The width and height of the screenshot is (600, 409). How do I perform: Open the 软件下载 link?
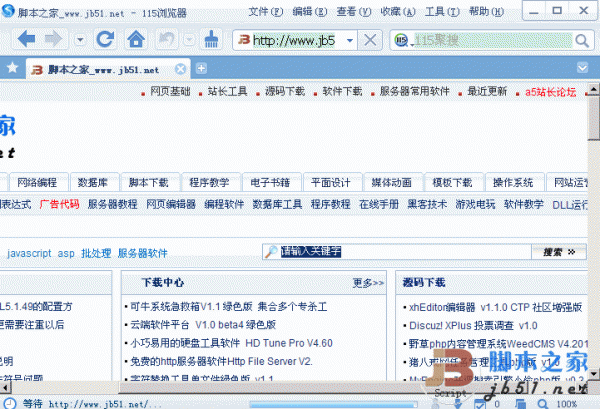coord(342,91)
